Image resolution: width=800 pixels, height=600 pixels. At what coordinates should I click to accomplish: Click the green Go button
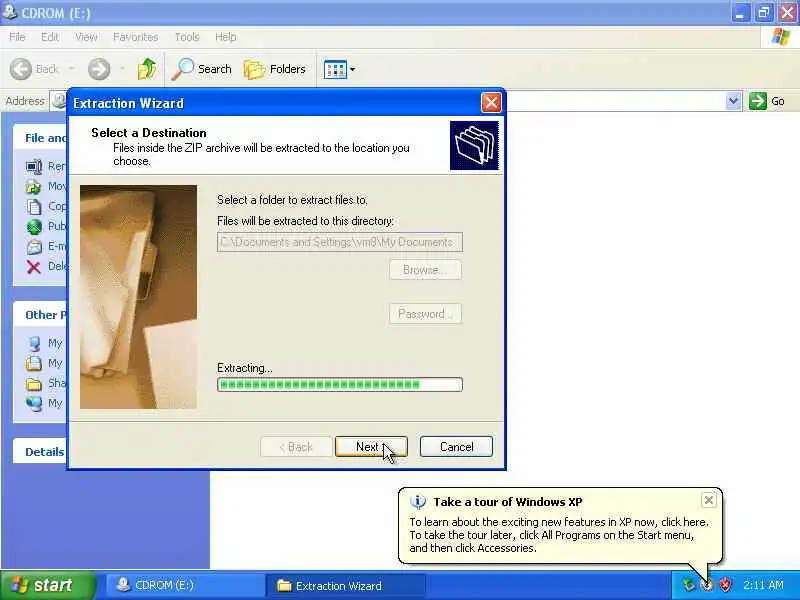(767, 101)
